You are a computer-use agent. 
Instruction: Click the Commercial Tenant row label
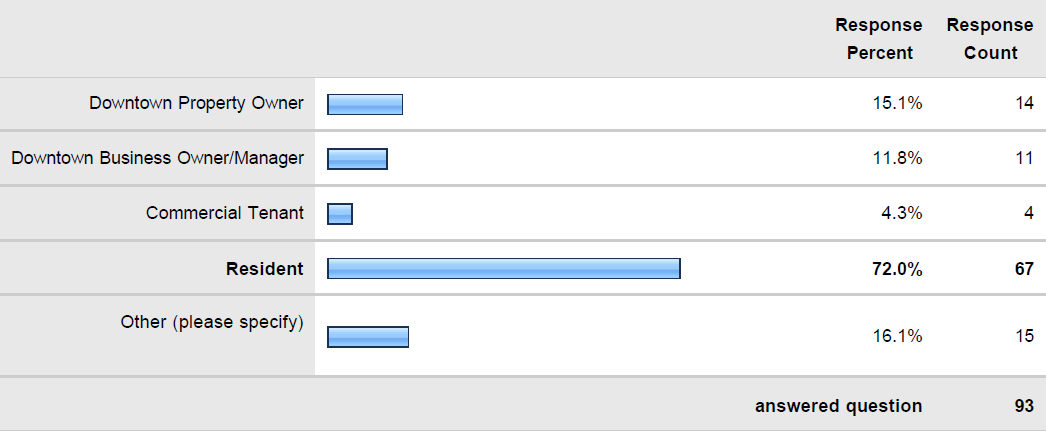(225, 213)
